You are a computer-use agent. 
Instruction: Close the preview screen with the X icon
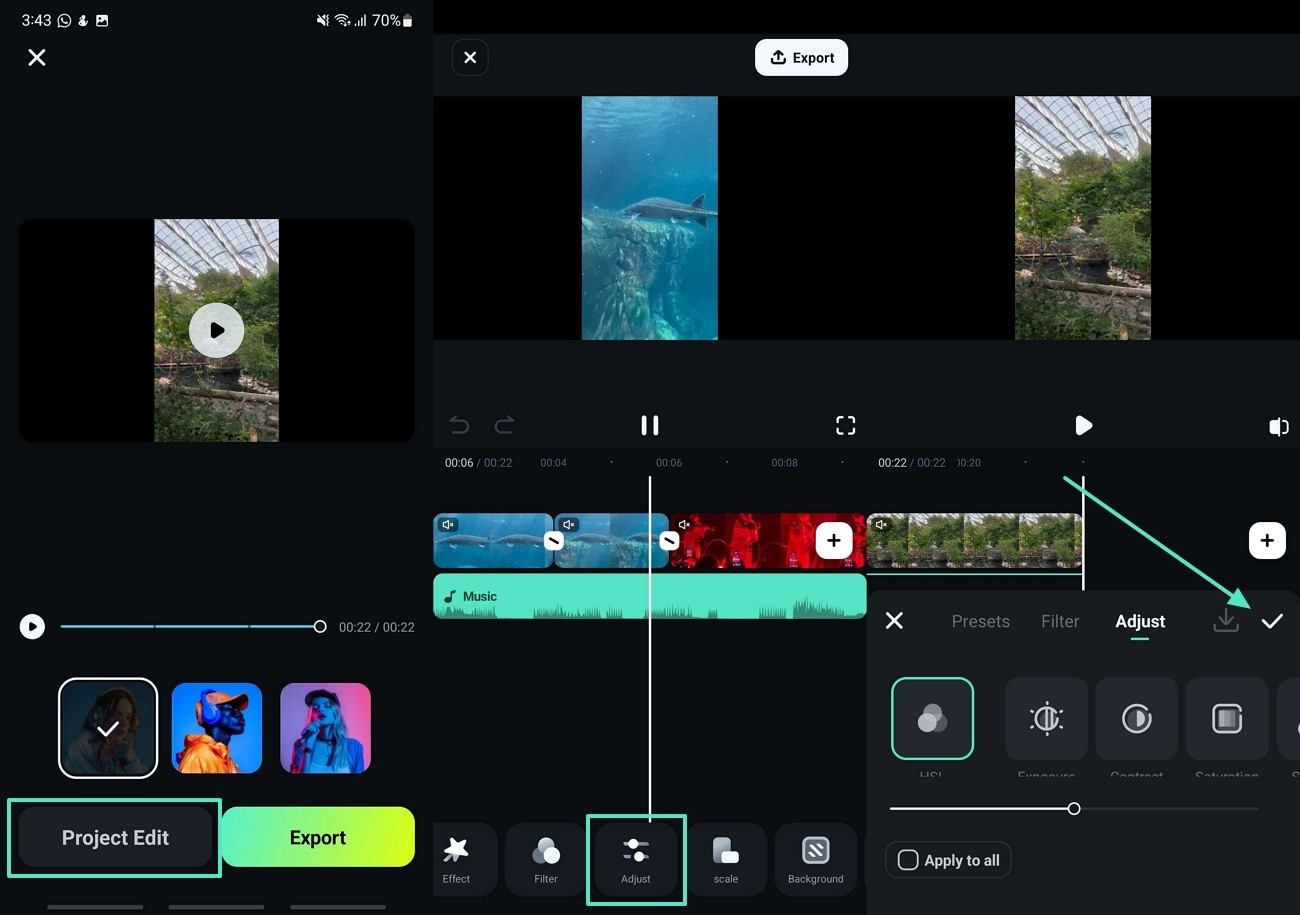click(x=37, y=57)
